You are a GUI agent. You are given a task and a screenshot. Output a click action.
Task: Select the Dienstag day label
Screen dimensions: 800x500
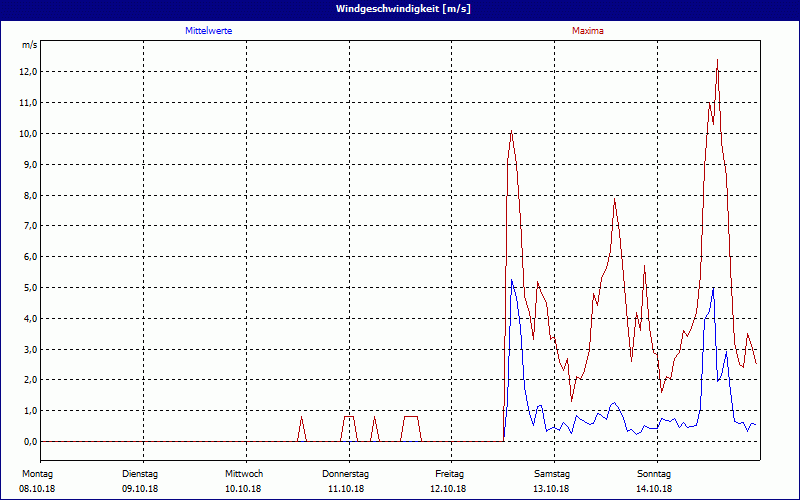pyautogui.click(x=140, y=473)
